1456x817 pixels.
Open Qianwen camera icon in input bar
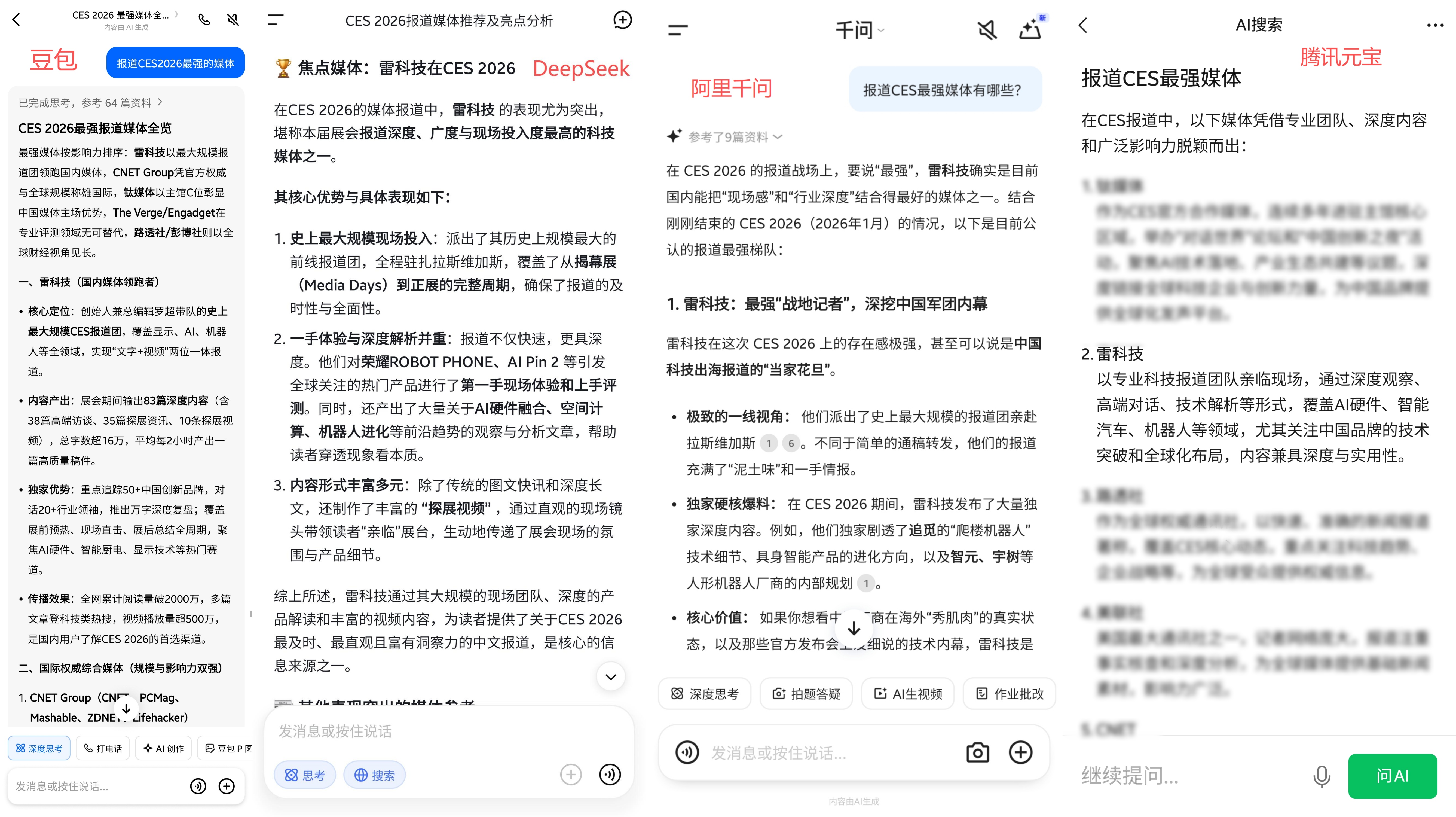point(977,752)
